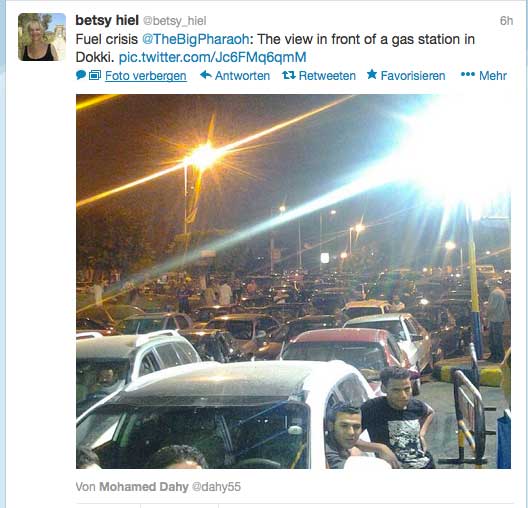Image resolution: width=528 pixels, height=508 pixels.
Task: Click the speech bubble conversation icon
Action: coord(81,75)
